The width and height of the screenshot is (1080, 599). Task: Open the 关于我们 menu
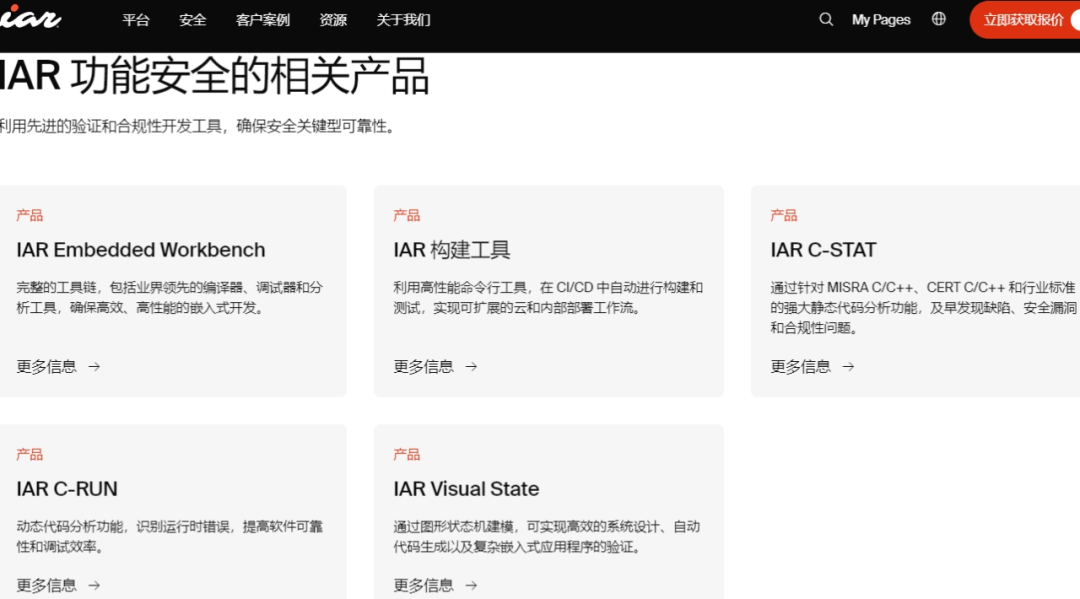click(404, 20)
